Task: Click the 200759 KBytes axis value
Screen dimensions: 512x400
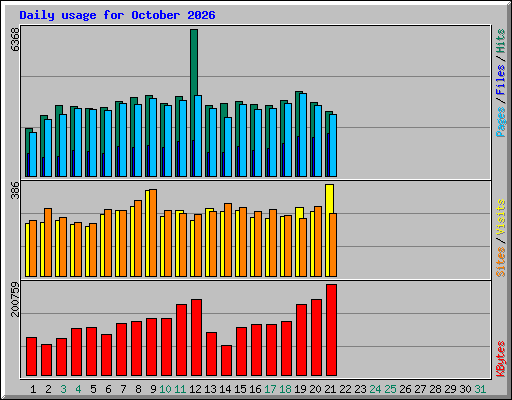Action: (x=15, y=299)
